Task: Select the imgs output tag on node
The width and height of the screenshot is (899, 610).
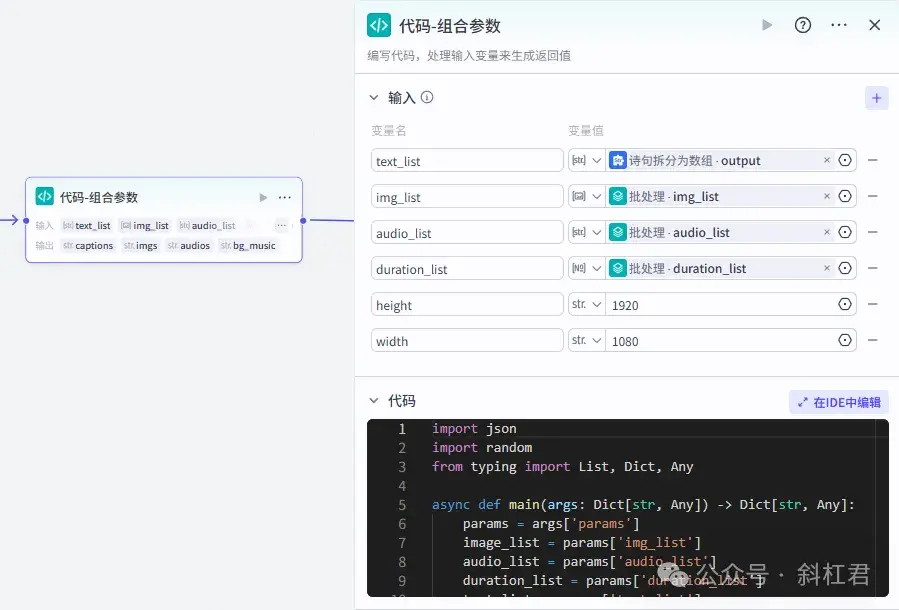Action: tap(140, 245)
